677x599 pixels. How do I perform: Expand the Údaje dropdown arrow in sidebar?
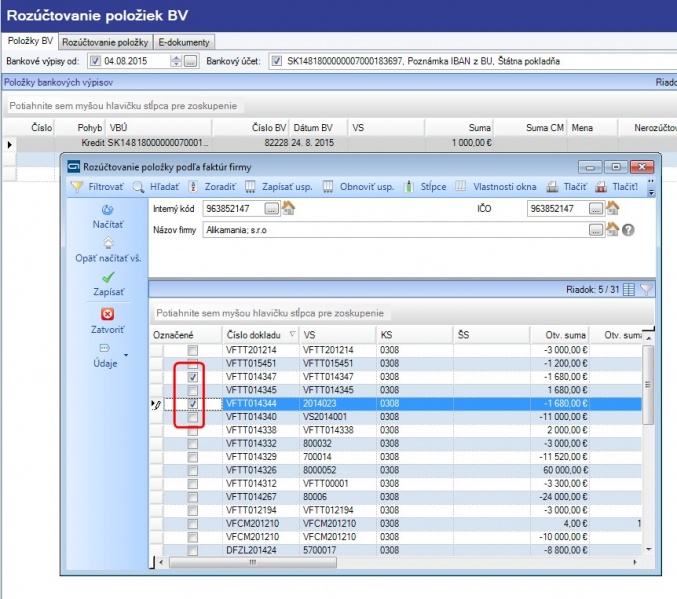[x=126, y=354]
